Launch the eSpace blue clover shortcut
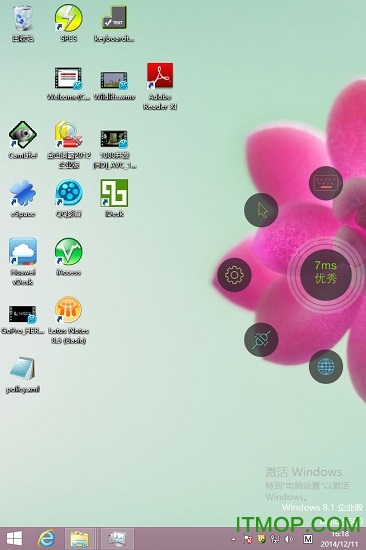Viewport: 366px width, 550px height. point(23,199)
